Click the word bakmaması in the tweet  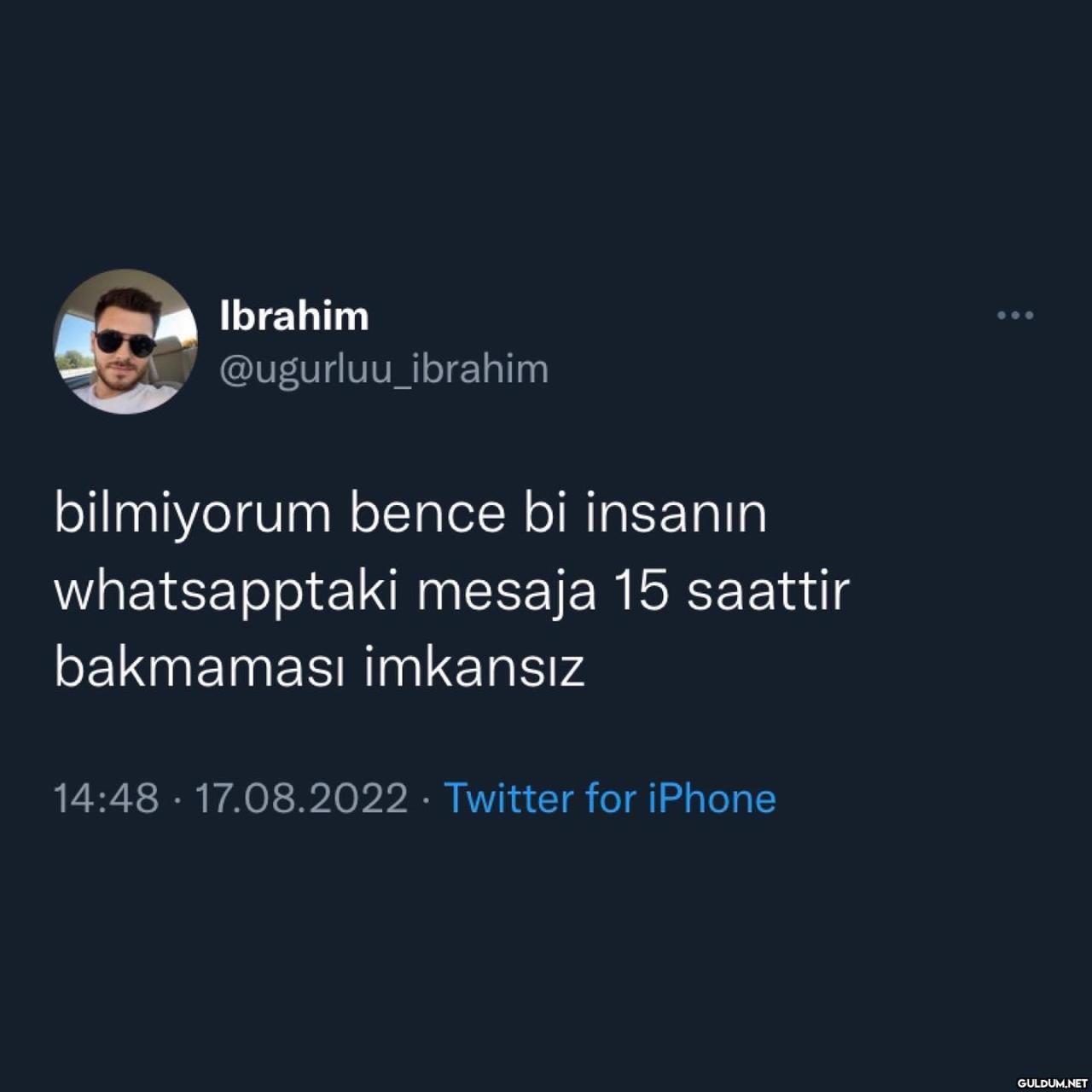point(200,668)
